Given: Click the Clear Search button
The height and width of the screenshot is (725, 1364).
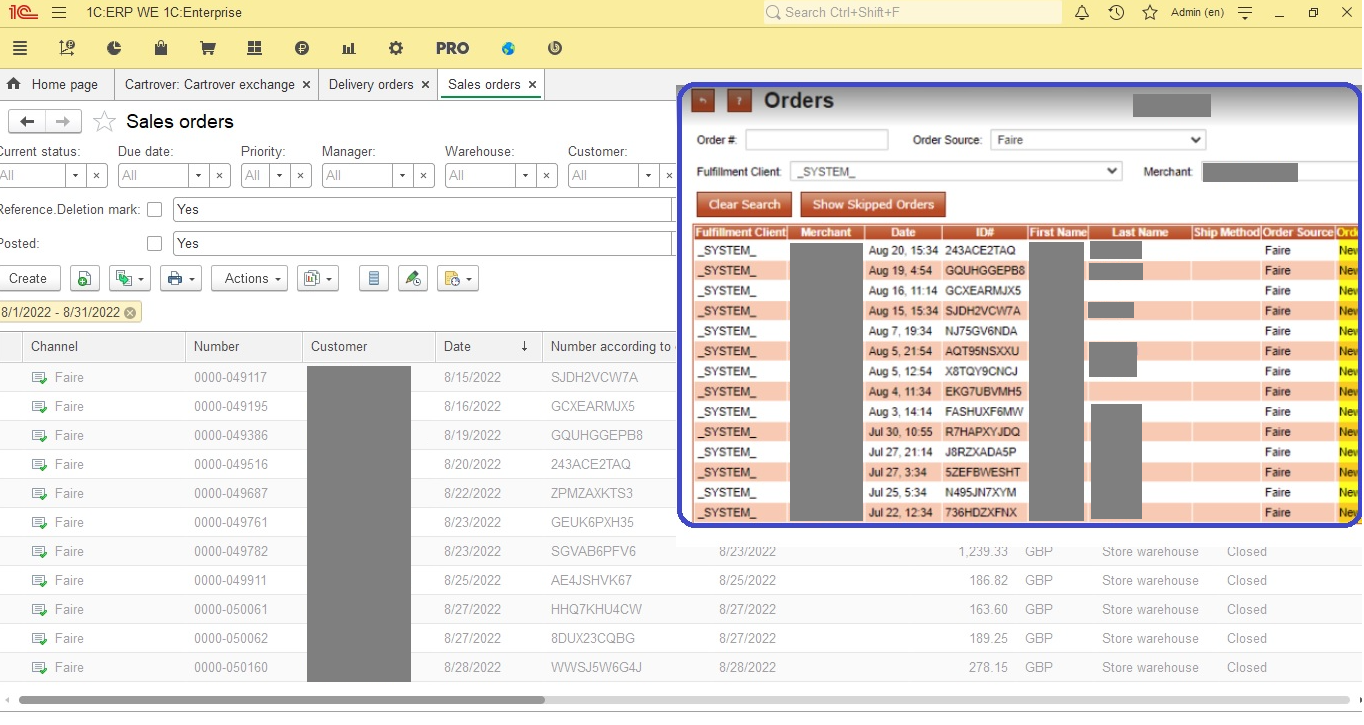Looking at the screenshot, I should pyautogui.click(x=744, y=204).
